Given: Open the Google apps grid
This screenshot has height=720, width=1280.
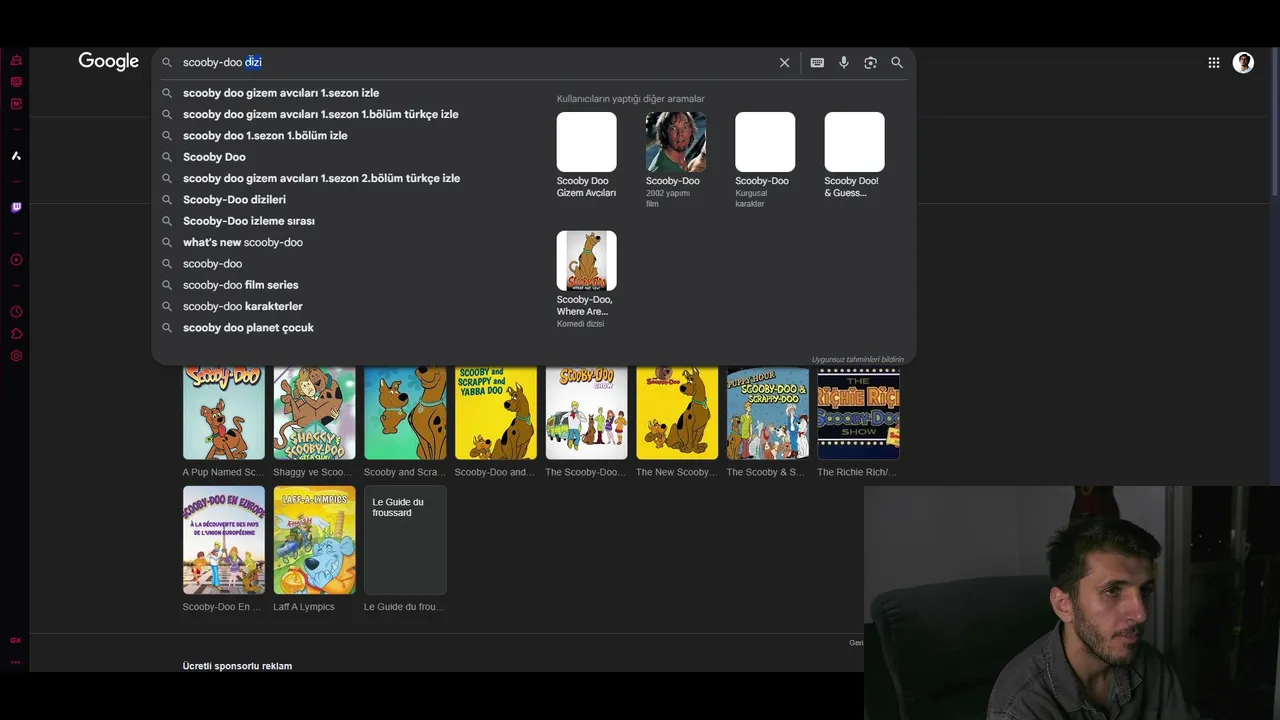Looking at the screenshot, I should tap(1214, 62).
